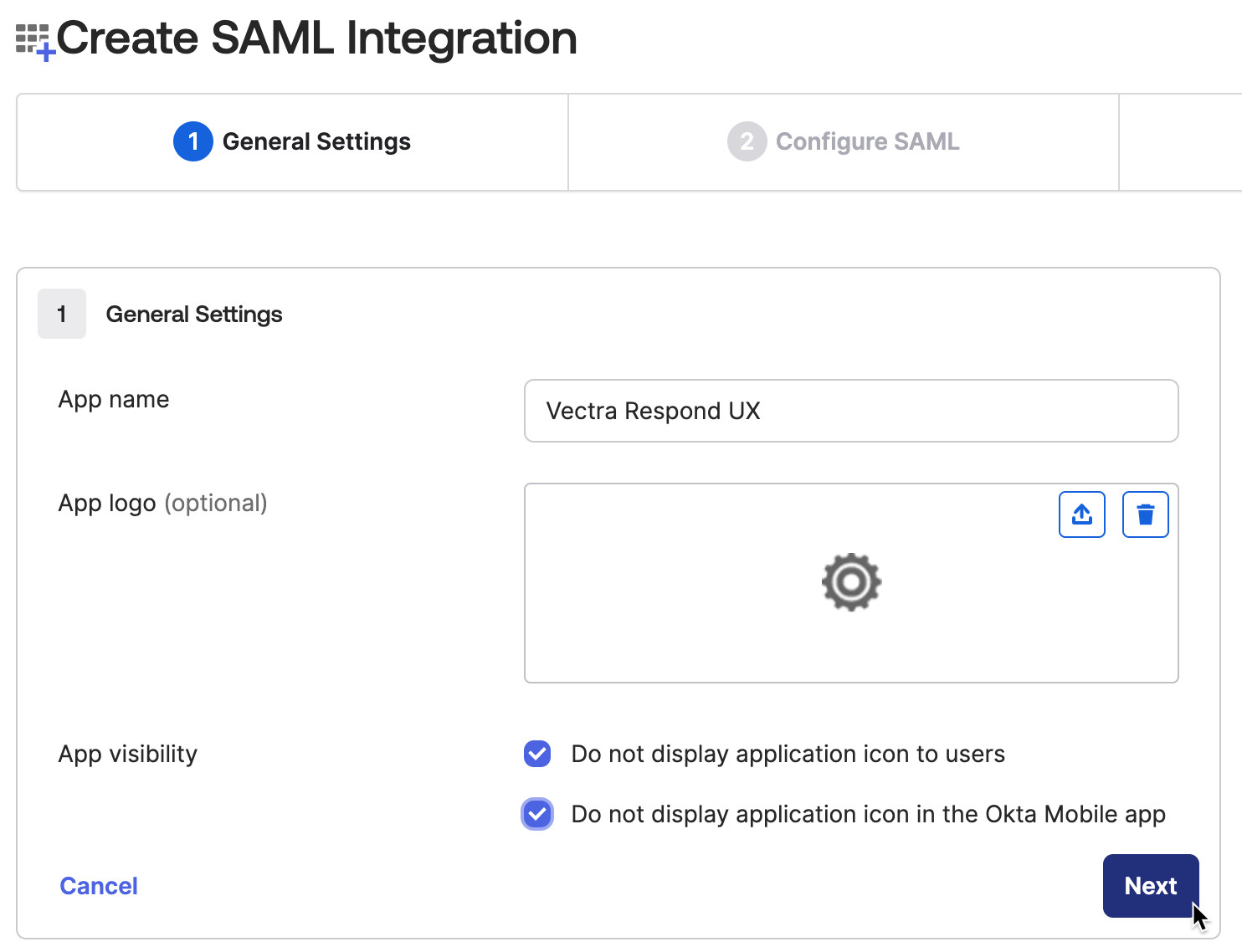Proceed with the Next button

(x=1151, y=886)
